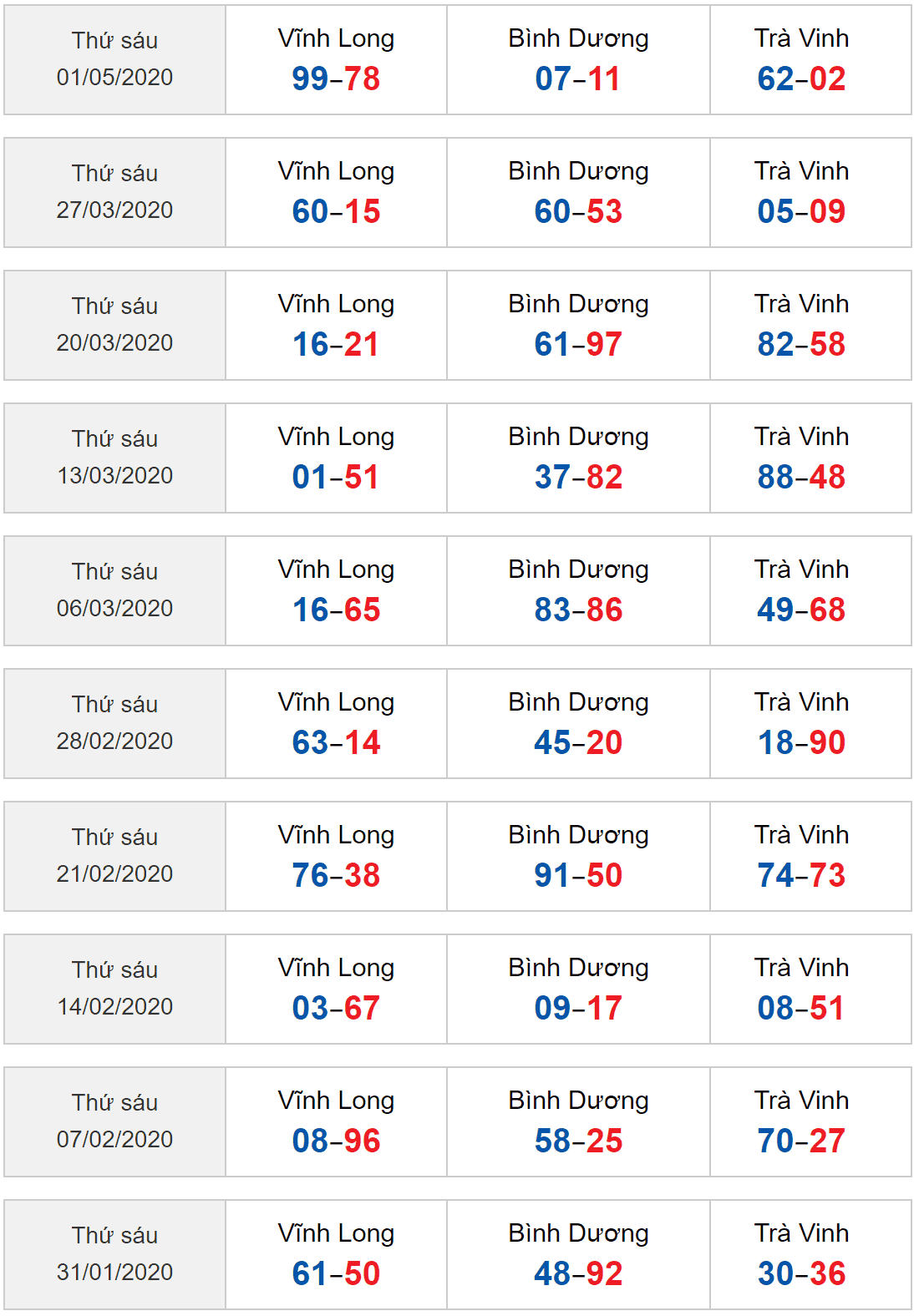The image size is (914, 1316).
Task: Select the date cell 27/03/2020
Action: 114,193
